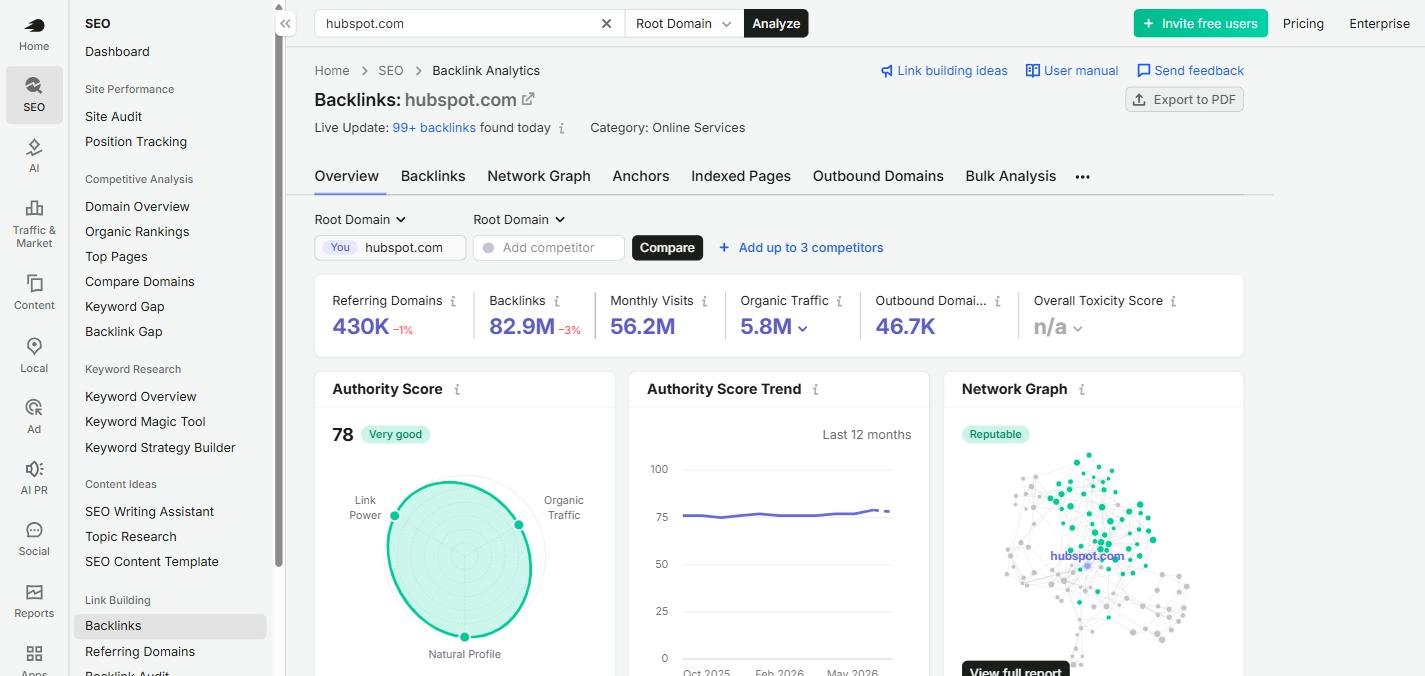Open Link building ideas link

[x=944, y=71]
